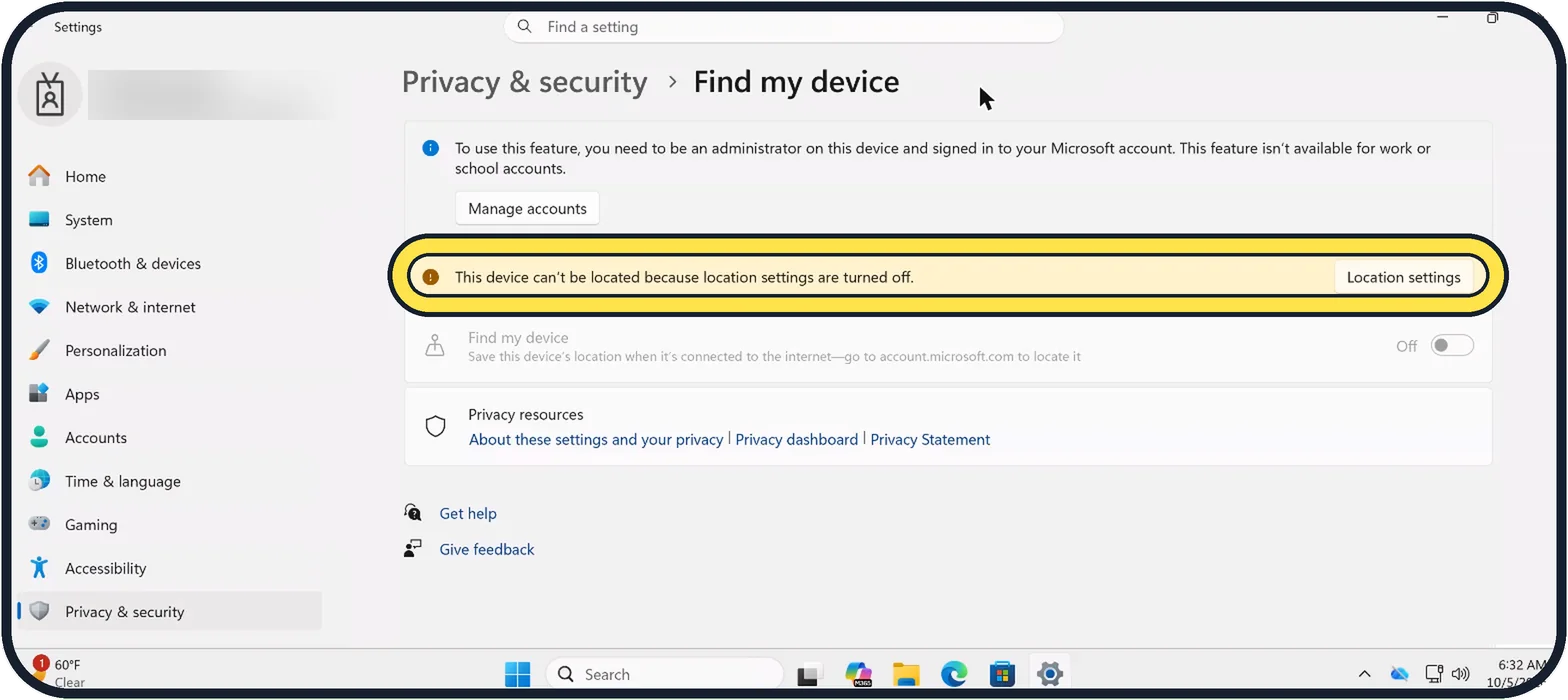Click the Find my device location icon
This screenshot has width=1568, height=700.
435,346
